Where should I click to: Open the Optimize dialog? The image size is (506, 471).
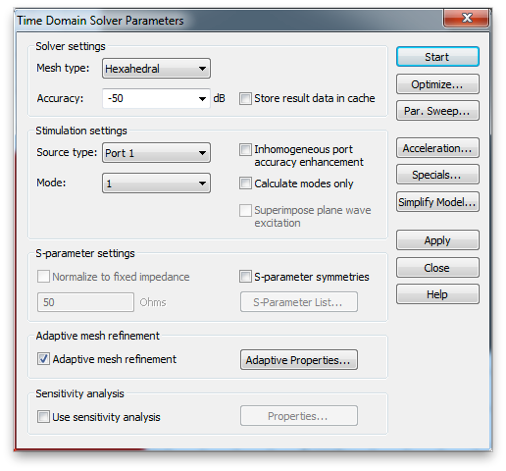pos(437,84)
